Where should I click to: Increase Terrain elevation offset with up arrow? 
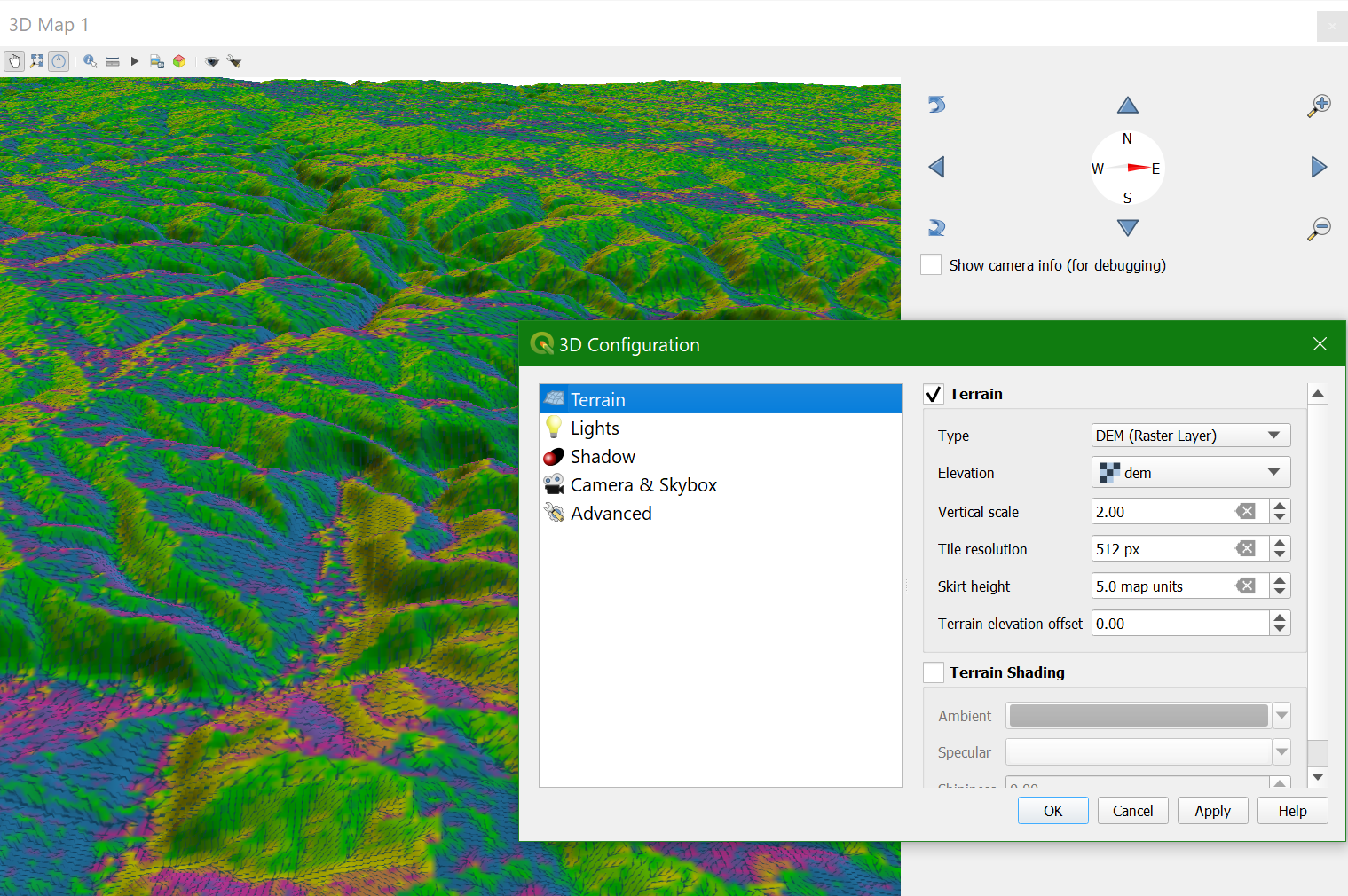tap(1280, 617)
